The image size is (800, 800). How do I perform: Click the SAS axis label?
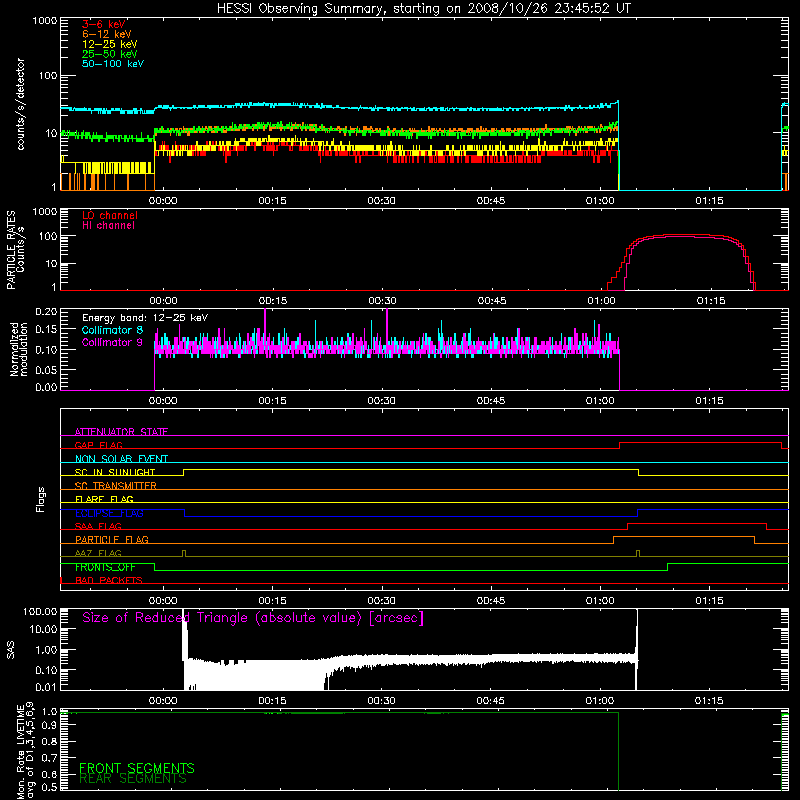pos(11,650)
